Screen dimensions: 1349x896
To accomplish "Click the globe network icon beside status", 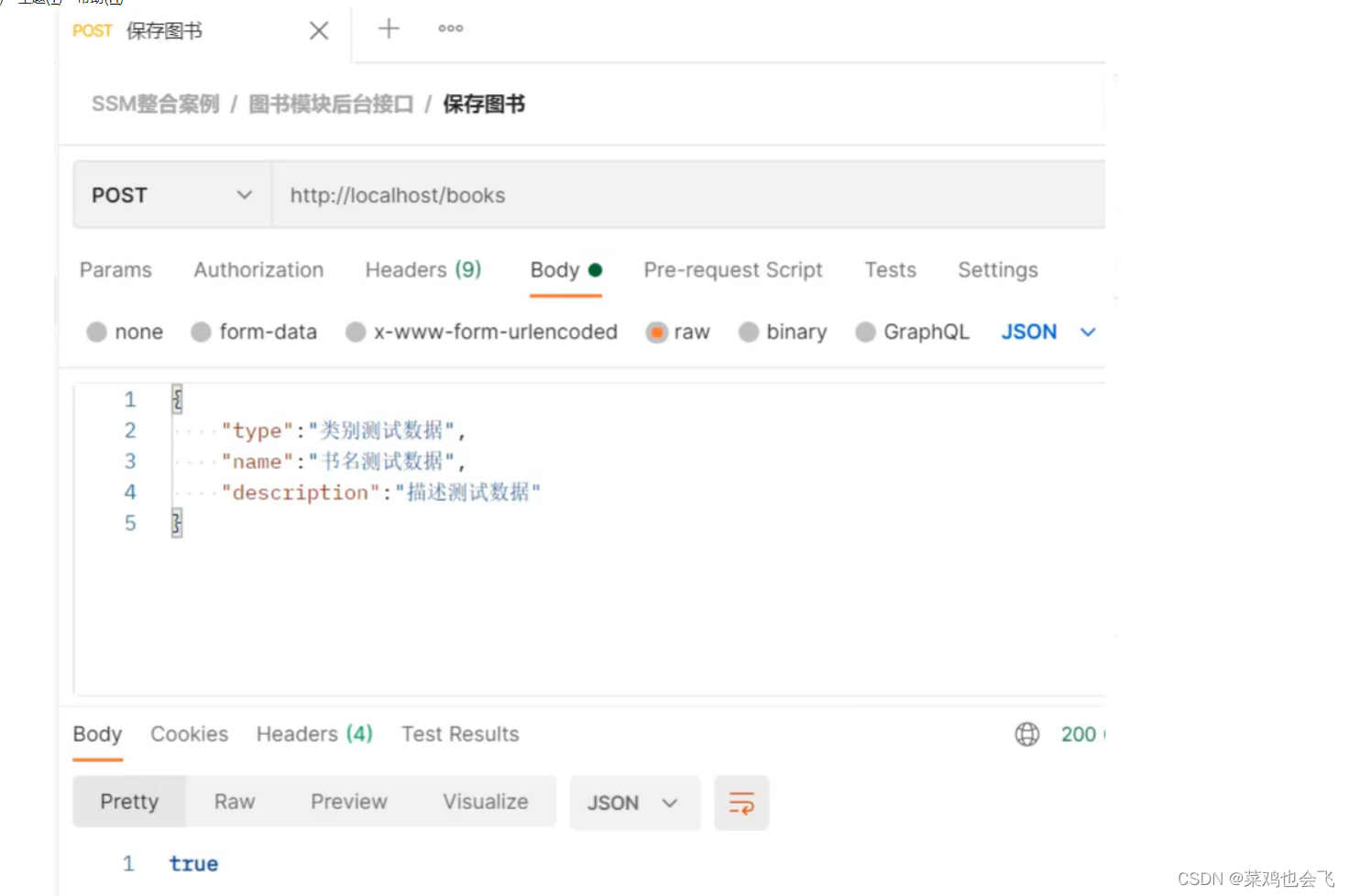I will coord(1027,734).
